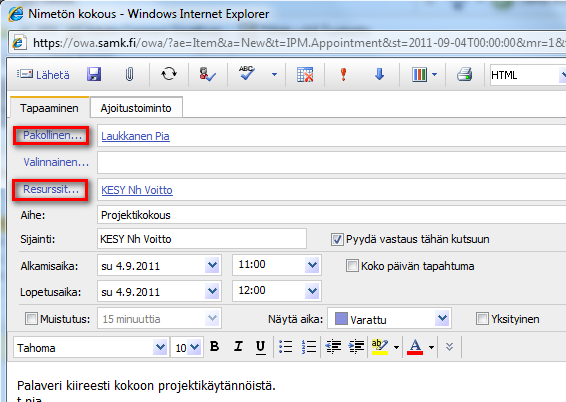
Task: Switch to the Tapaaminen tab
Action: point(49,108)
